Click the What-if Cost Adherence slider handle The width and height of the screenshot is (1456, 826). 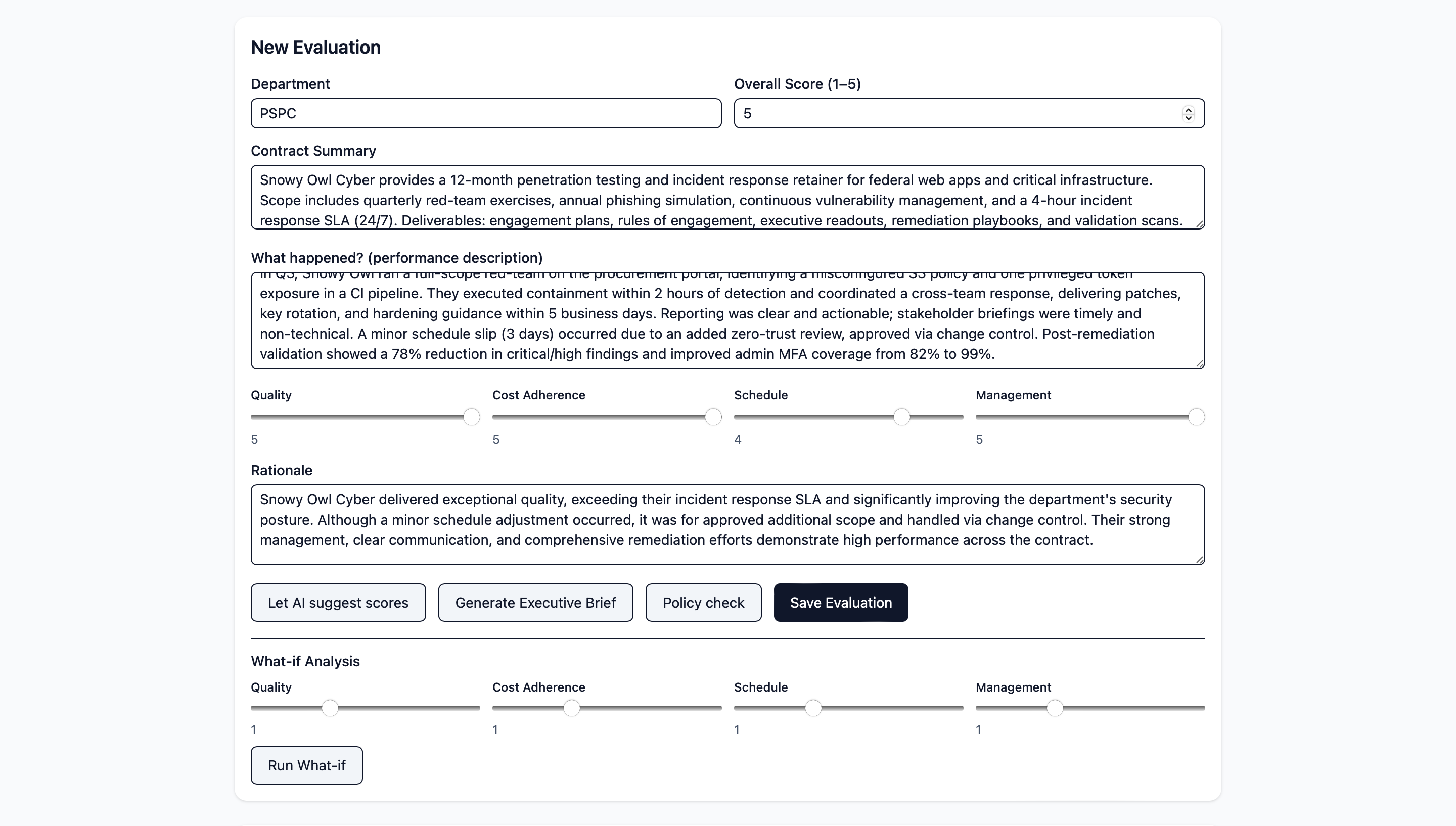coord(571,708)
